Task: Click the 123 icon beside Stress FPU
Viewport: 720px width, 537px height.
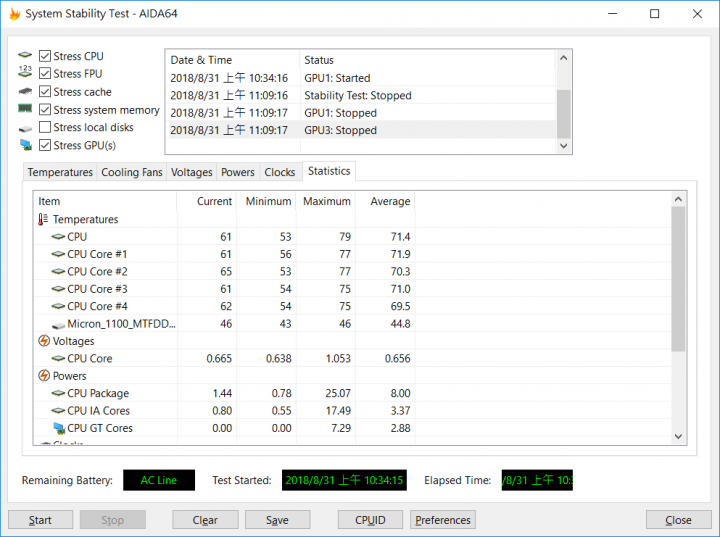Action: [x=25, y=72]
